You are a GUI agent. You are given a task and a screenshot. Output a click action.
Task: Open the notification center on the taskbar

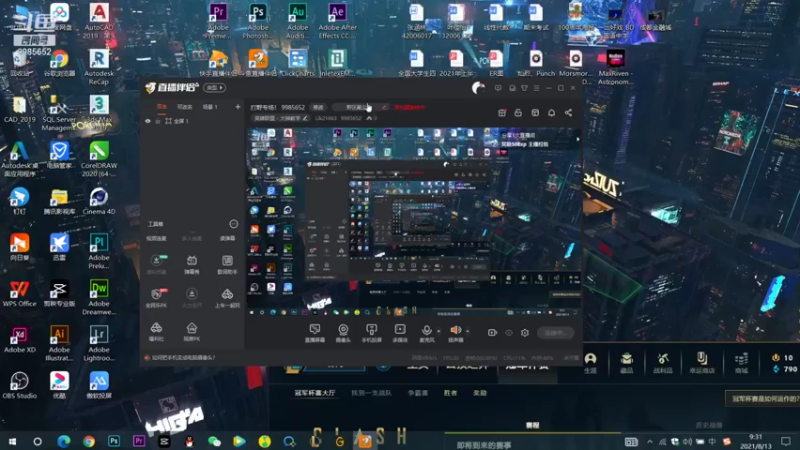click(x=786, y=441)
